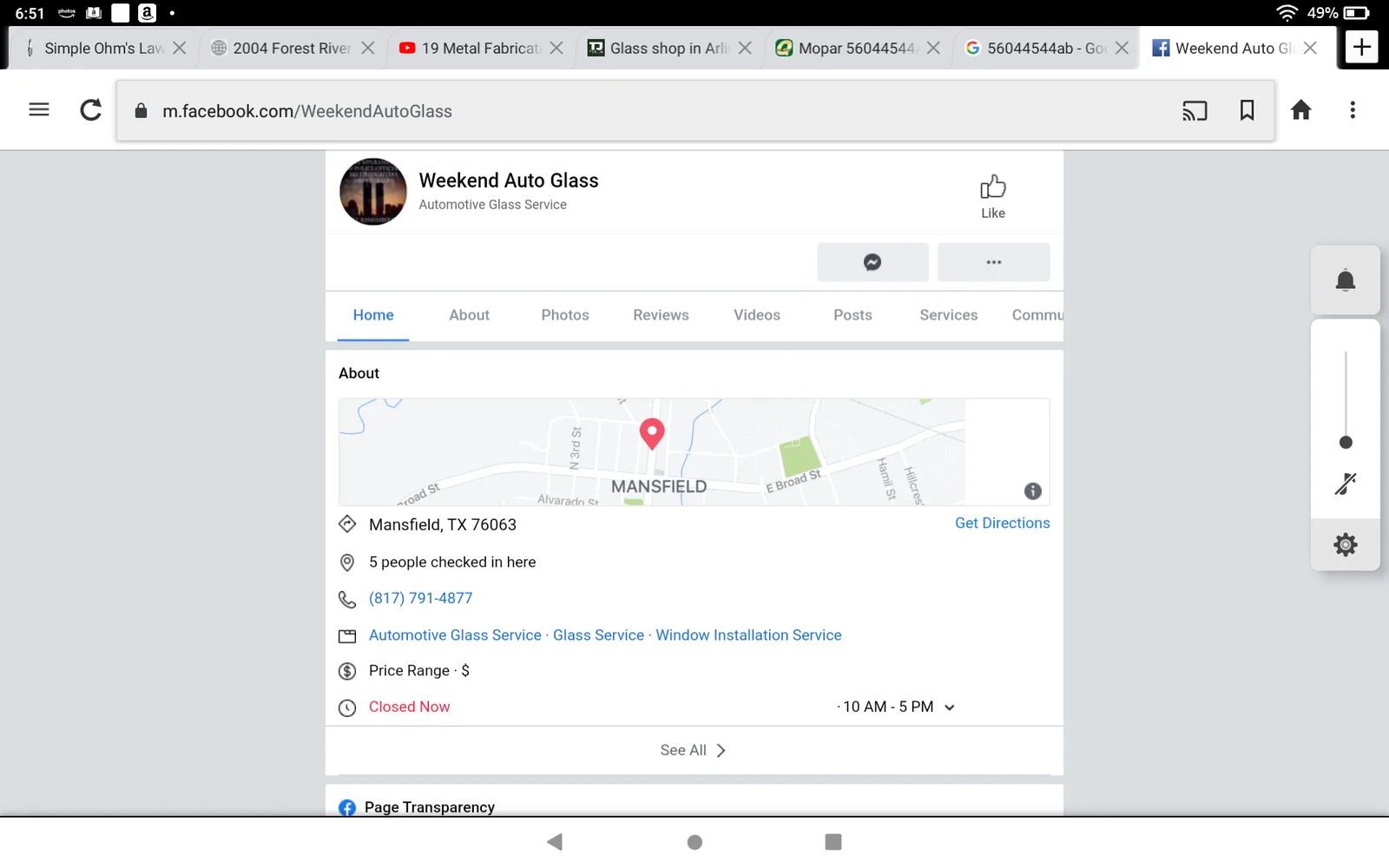Click the Get Directions link
This screenshot has height=868, width=1389.
point(1003,523)
